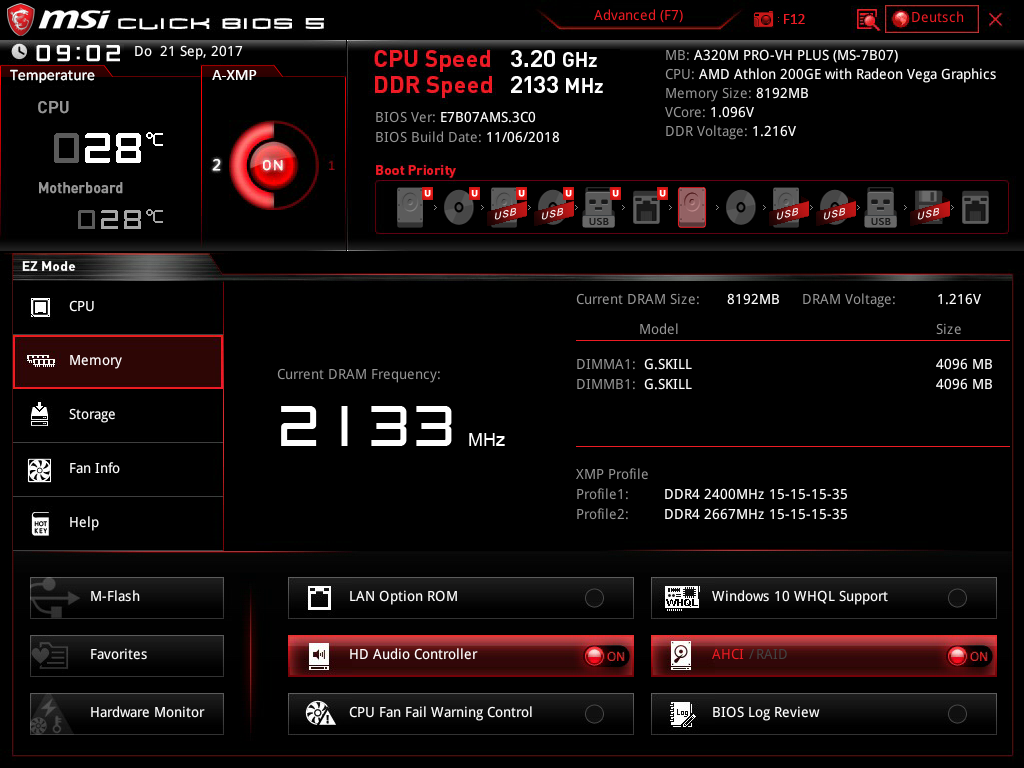Open the Hardware Monitor
This screenshot has width=1024, height=768.
[x=127, y=714]
